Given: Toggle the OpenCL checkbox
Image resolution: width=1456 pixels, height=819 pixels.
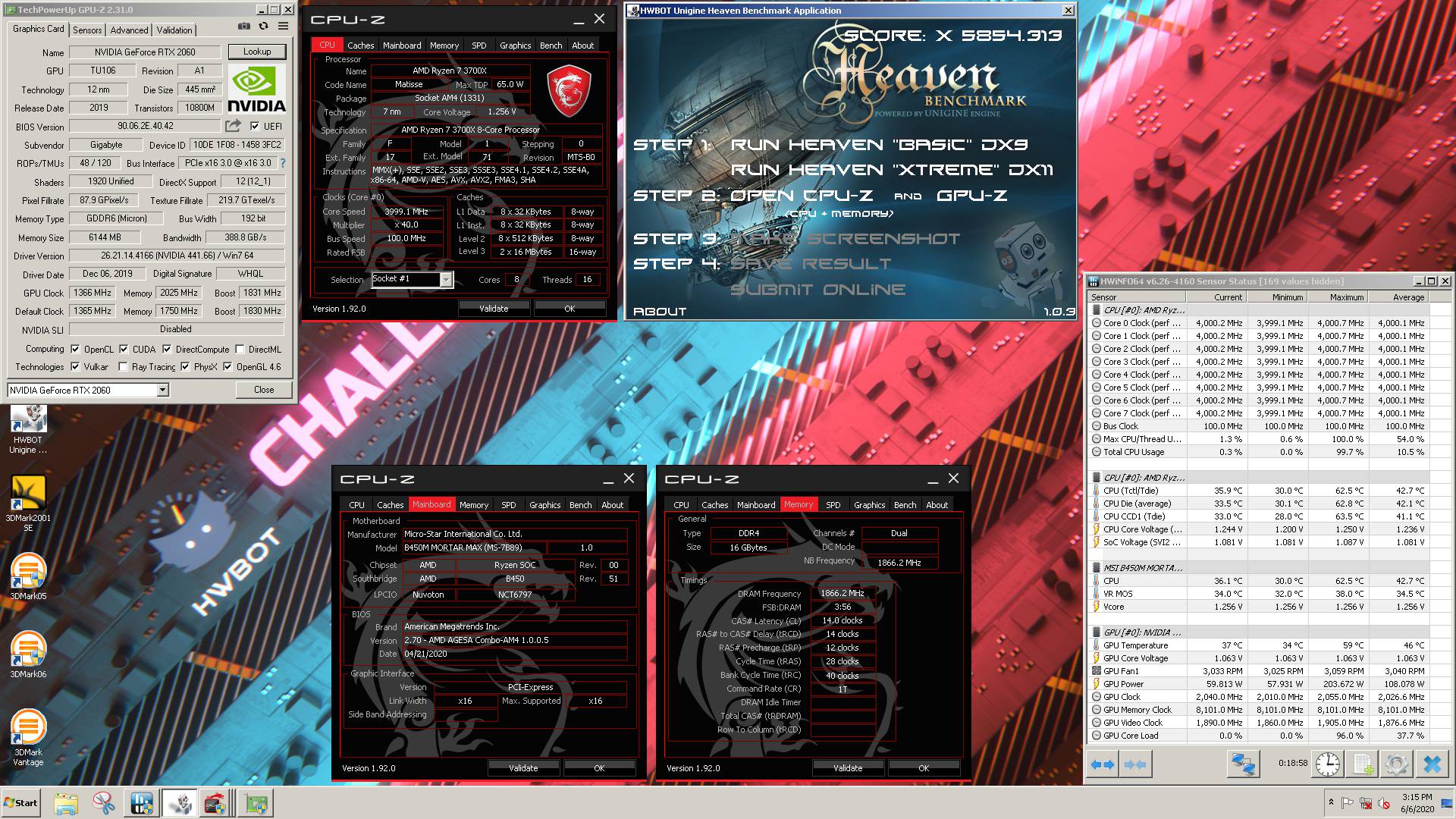Looking at the screenshot, I should coord(75,350).
